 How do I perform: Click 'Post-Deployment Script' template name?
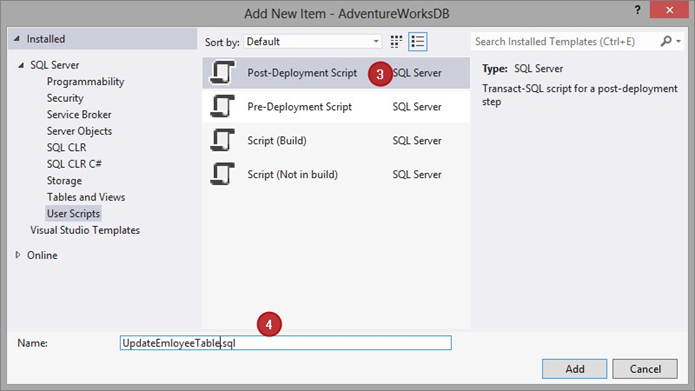(302, 73)
